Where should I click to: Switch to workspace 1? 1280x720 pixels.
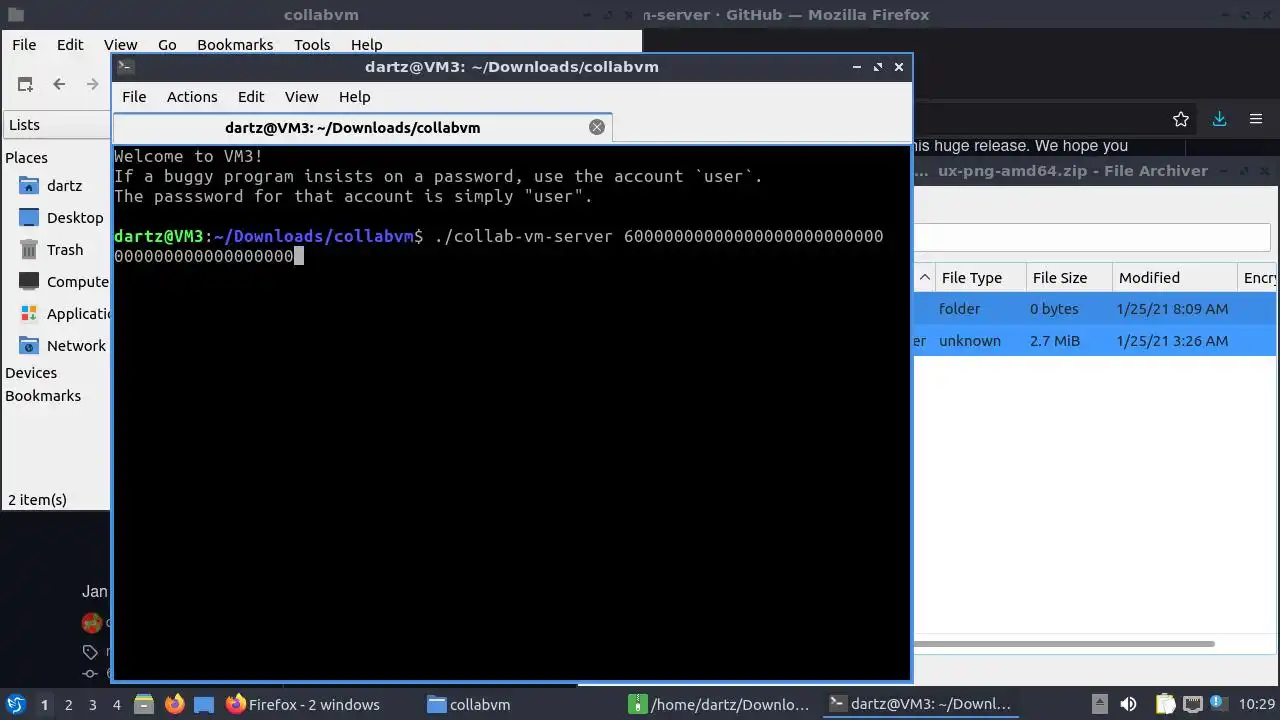tap(44, 705)
